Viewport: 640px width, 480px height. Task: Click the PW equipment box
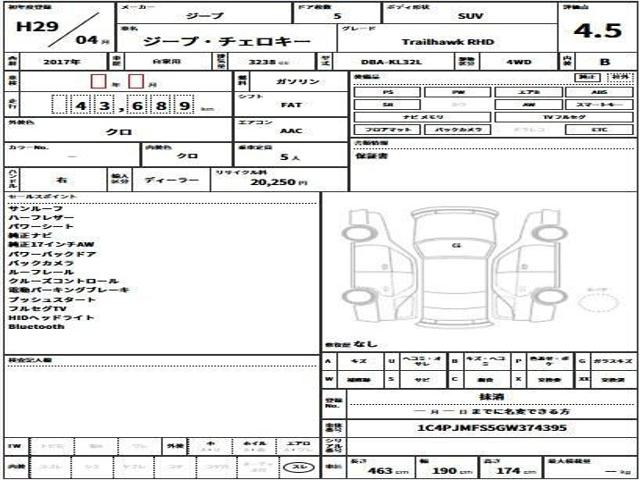458,92
